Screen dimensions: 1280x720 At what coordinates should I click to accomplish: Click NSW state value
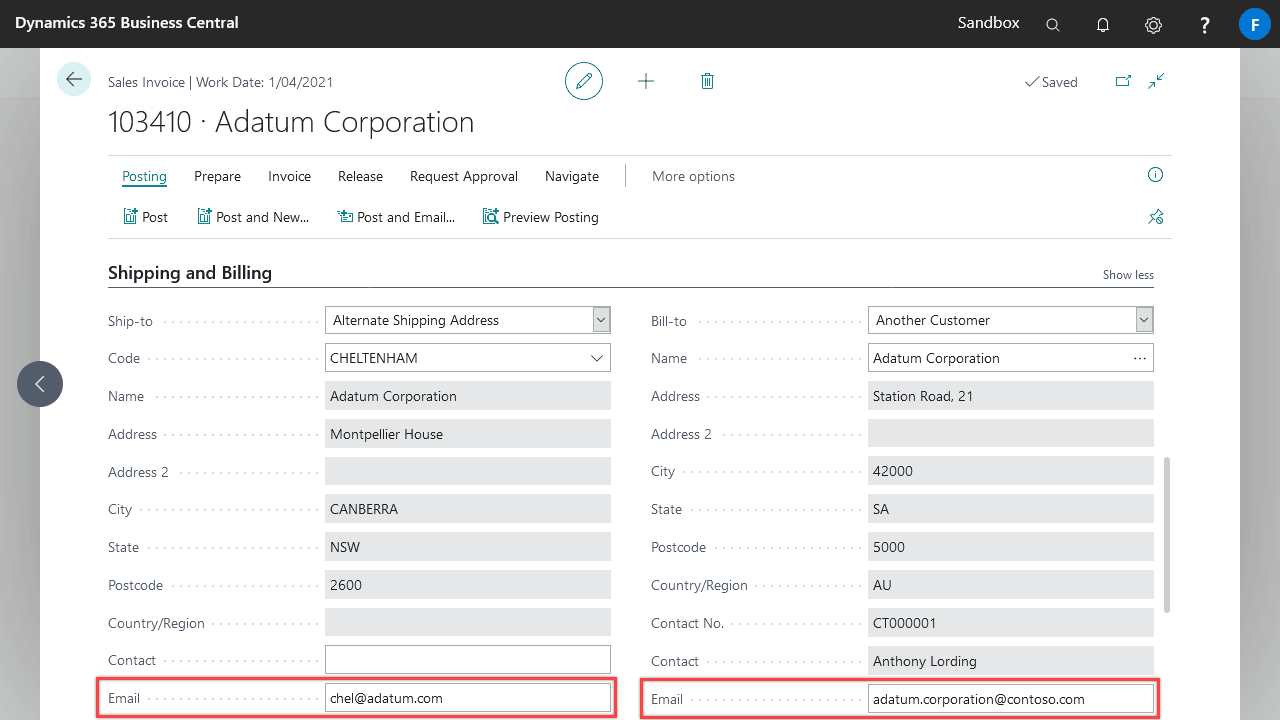coord(468,547)
